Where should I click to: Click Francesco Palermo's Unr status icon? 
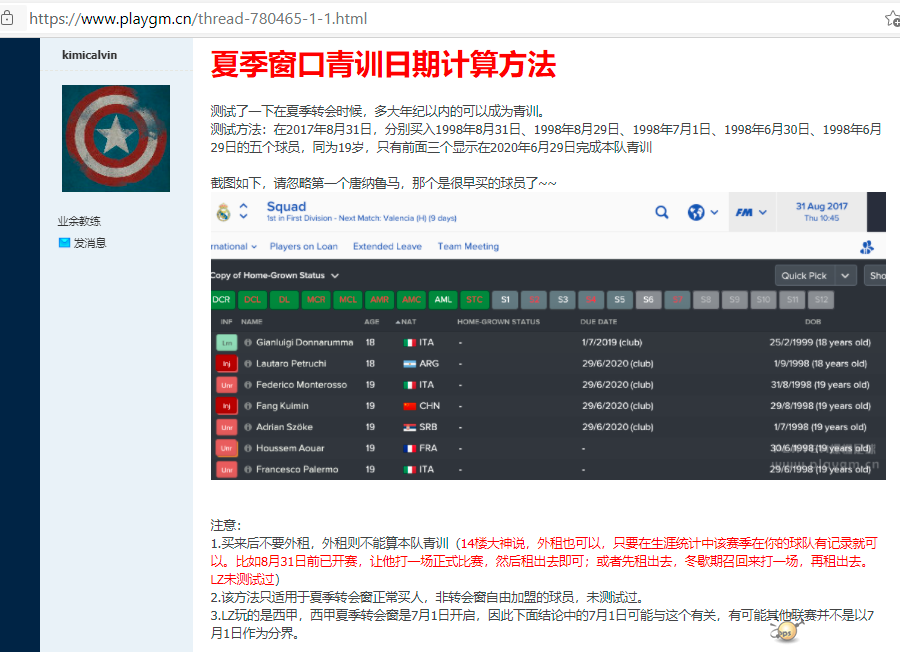[x=227, y=469]
